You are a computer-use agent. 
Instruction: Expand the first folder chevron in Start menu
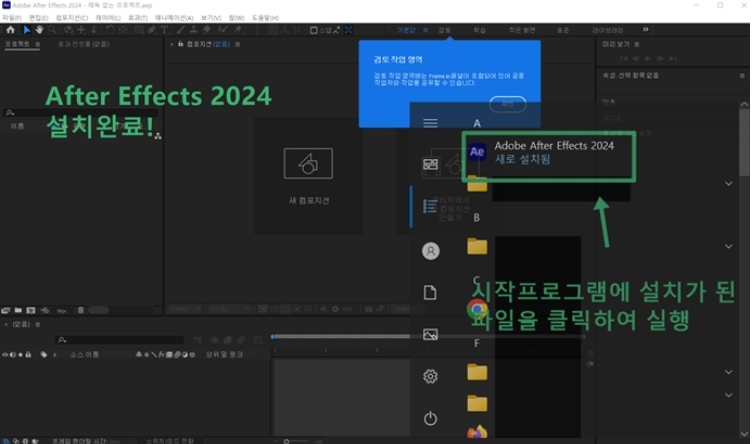coord(728,184)
